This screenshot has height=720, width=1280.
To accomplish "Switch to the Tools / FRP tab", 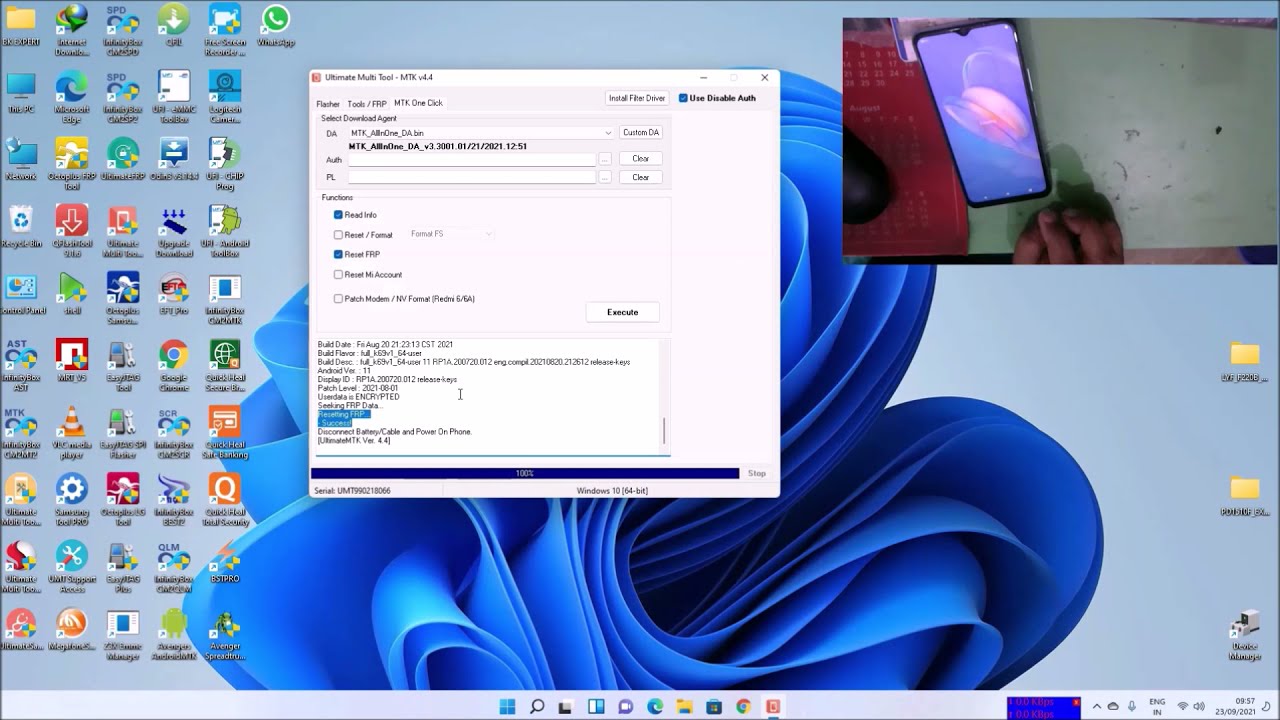I will click(x=367, y=103).
